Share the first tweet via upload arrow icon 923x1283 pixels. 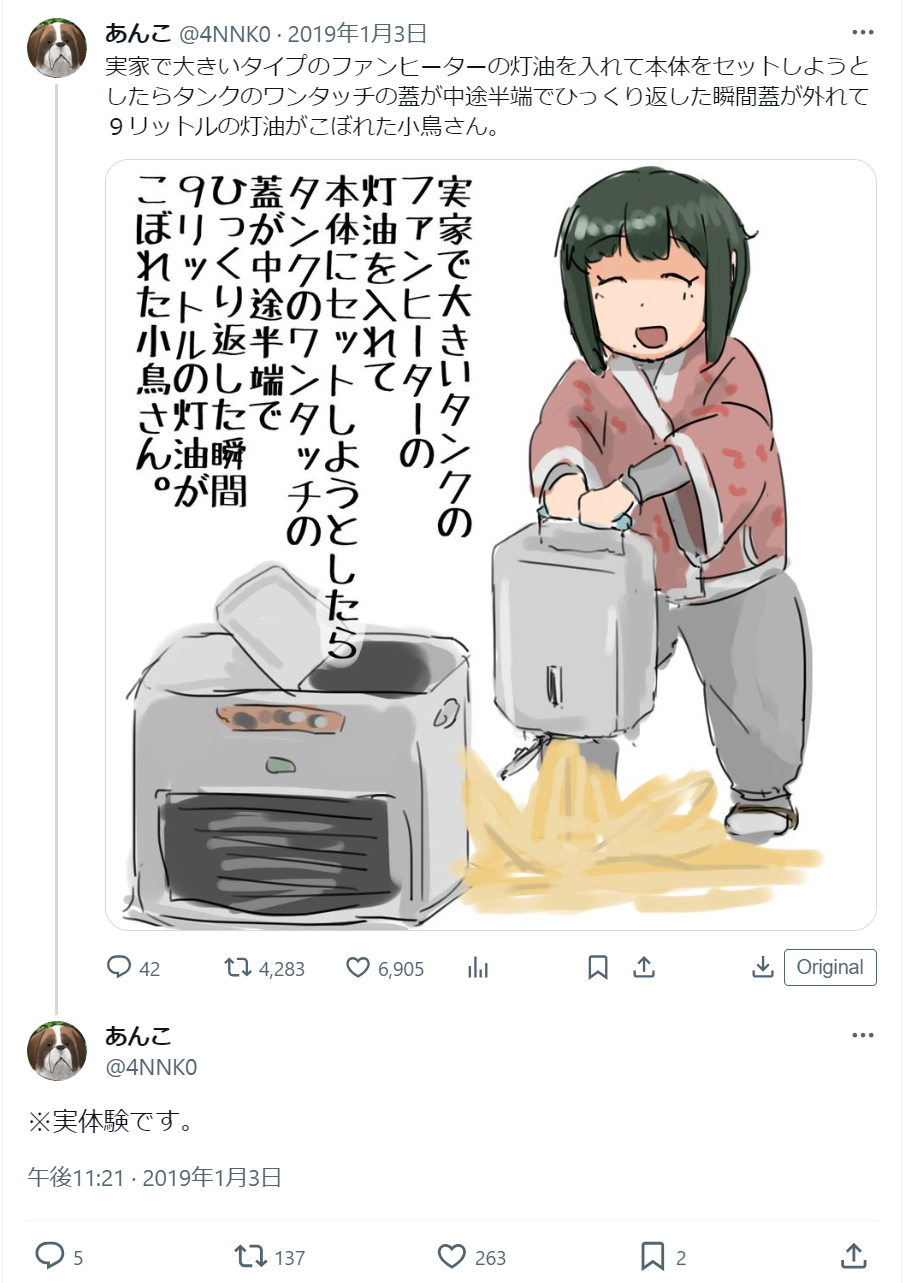[x=644, y=967]
